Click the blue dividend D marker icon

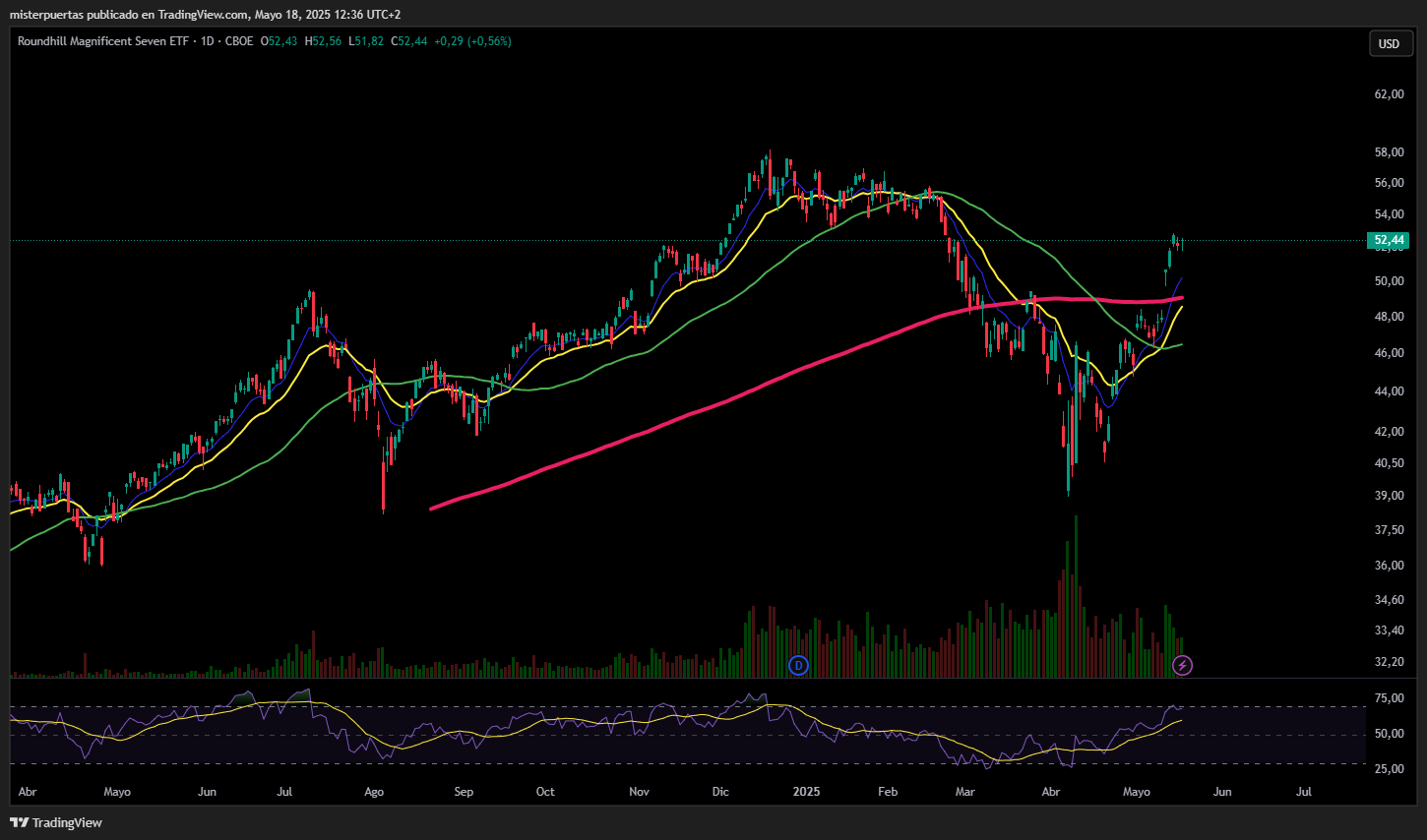pos(798,666)
